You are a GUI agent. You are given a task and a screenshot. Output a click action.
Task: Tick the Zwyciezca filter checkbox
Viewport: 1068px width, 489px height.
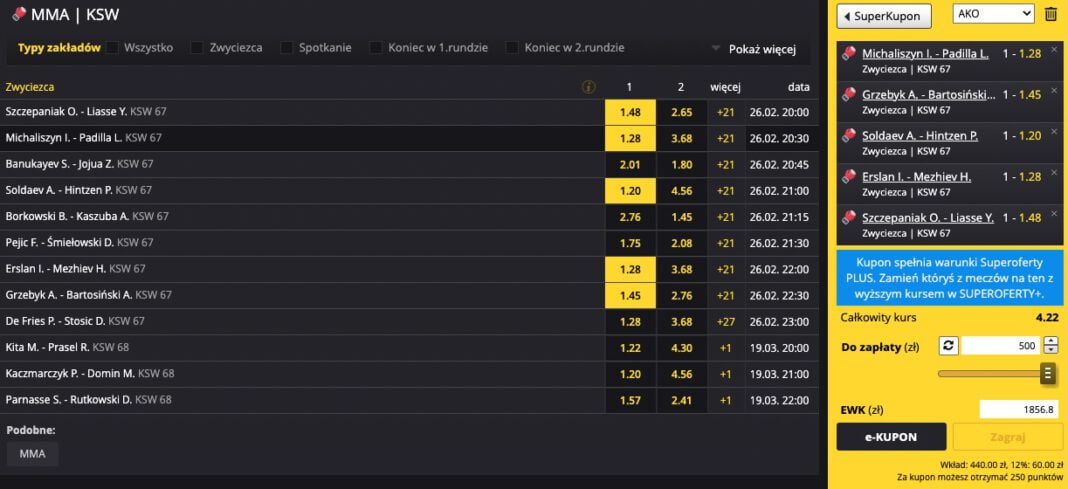point(198,48)
